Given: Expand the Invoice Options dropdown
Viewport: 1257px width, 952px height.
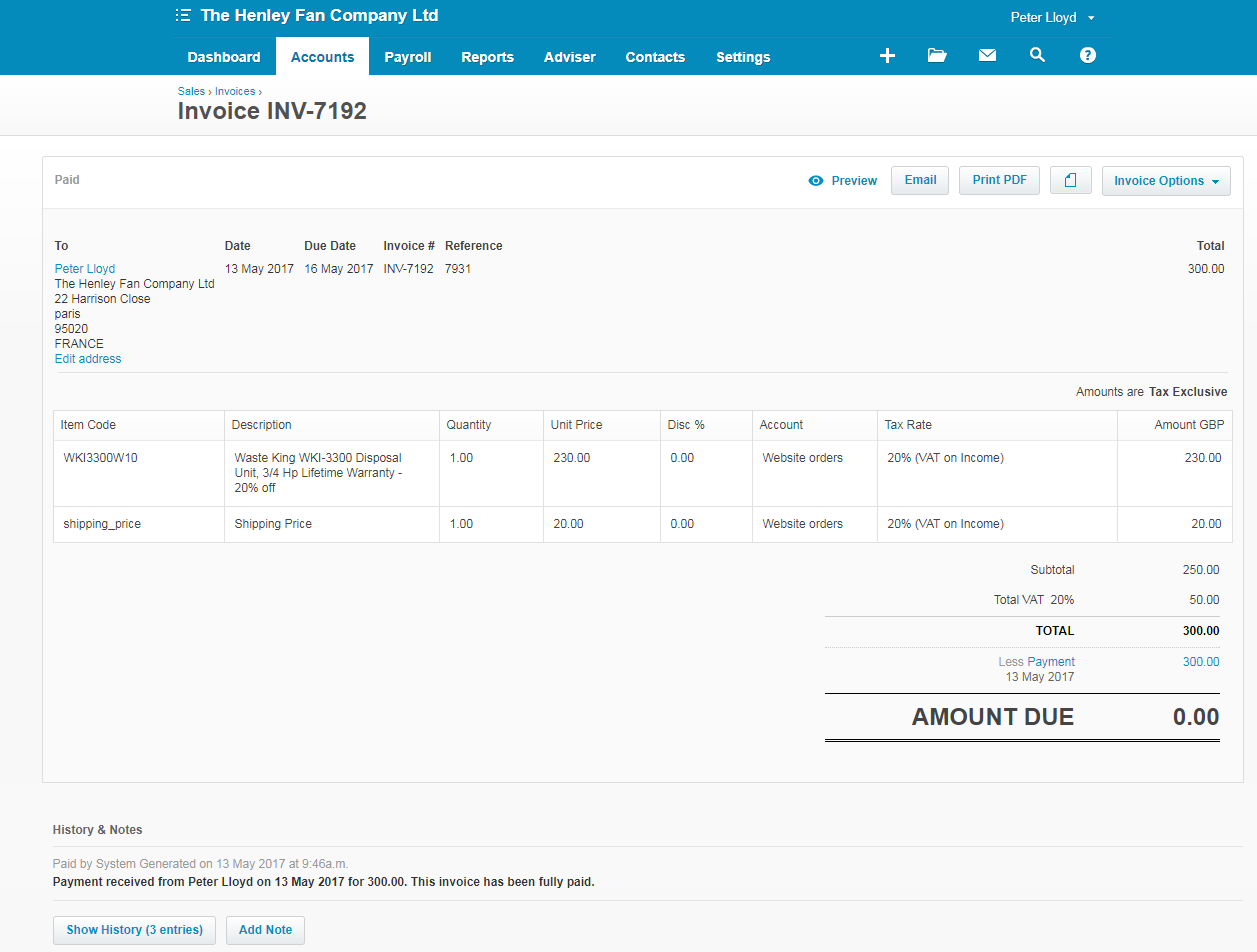Looking at the screenshot, I should point(1165,181).
